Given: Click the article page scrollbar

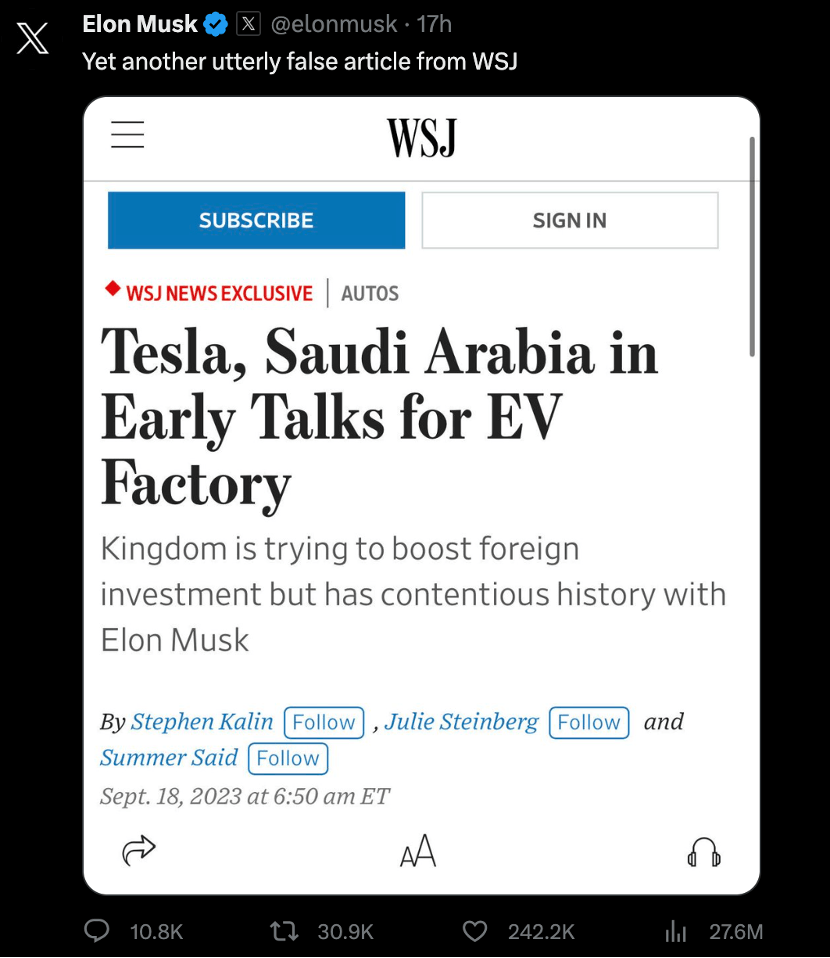Looking at the screenshot, I should (x=752, y=246).
